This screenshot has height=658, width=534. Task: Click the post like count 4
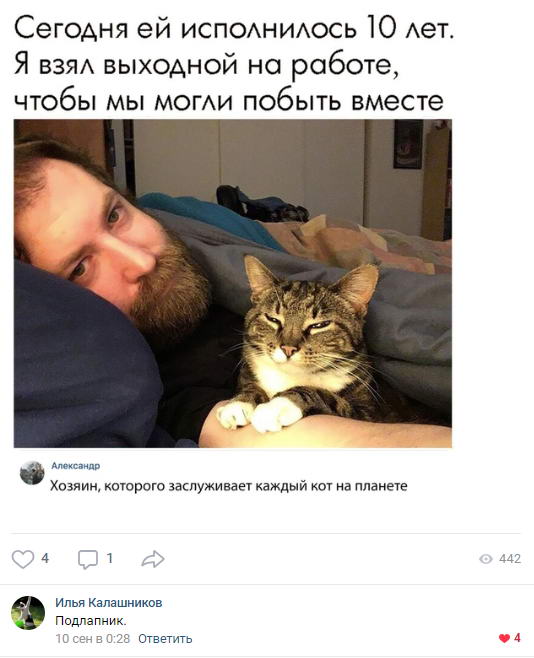pyautogui.click(x=45, y=559)
